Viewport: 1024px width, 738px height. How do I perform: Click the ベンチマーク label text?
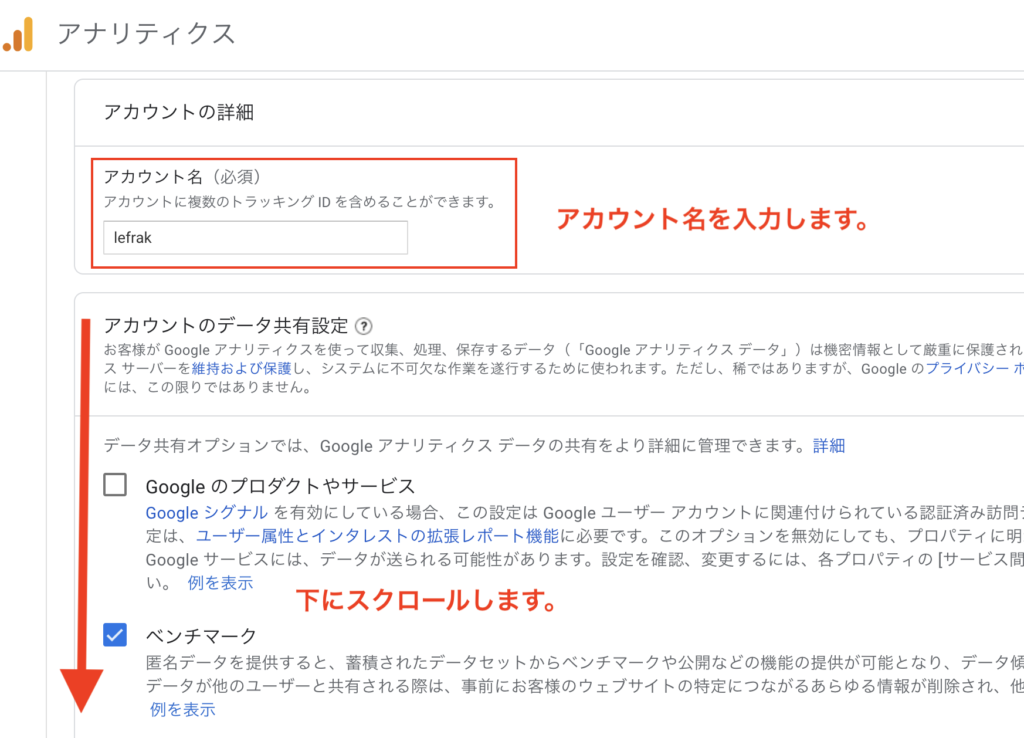pyautogui.click(x=201, y=635)
